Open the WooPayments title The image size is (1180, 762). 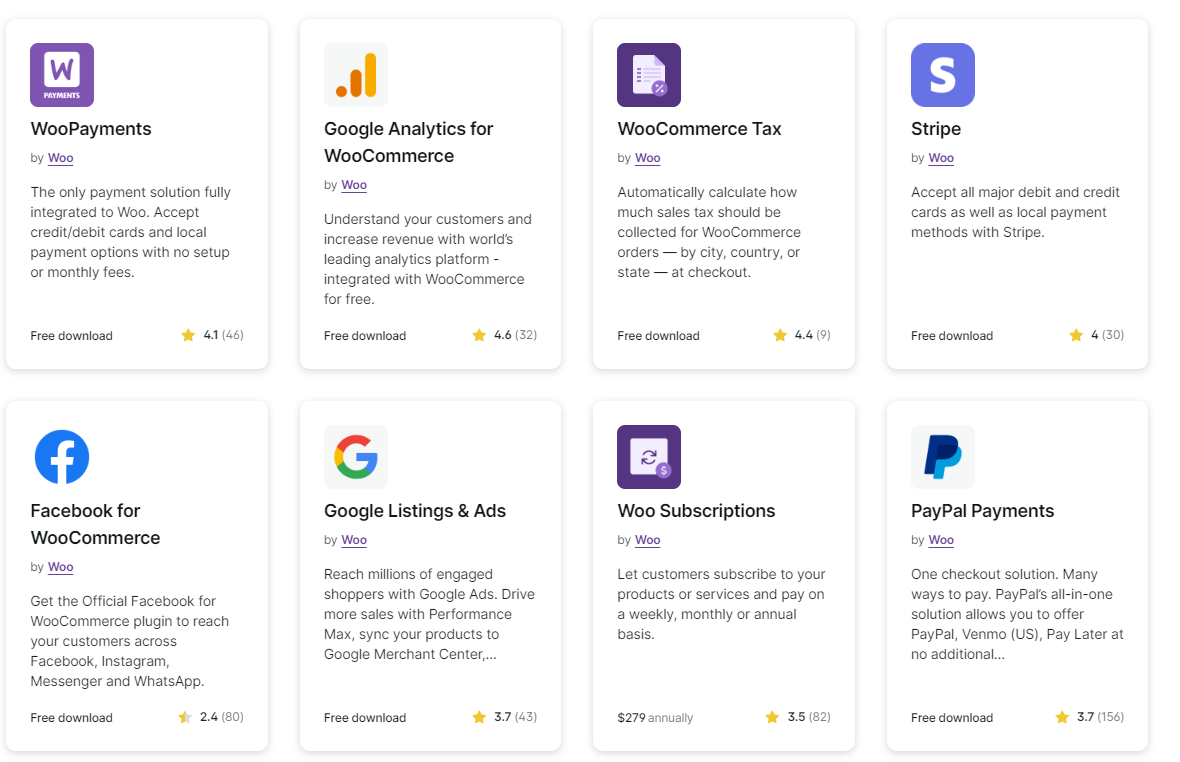[91, 129]
